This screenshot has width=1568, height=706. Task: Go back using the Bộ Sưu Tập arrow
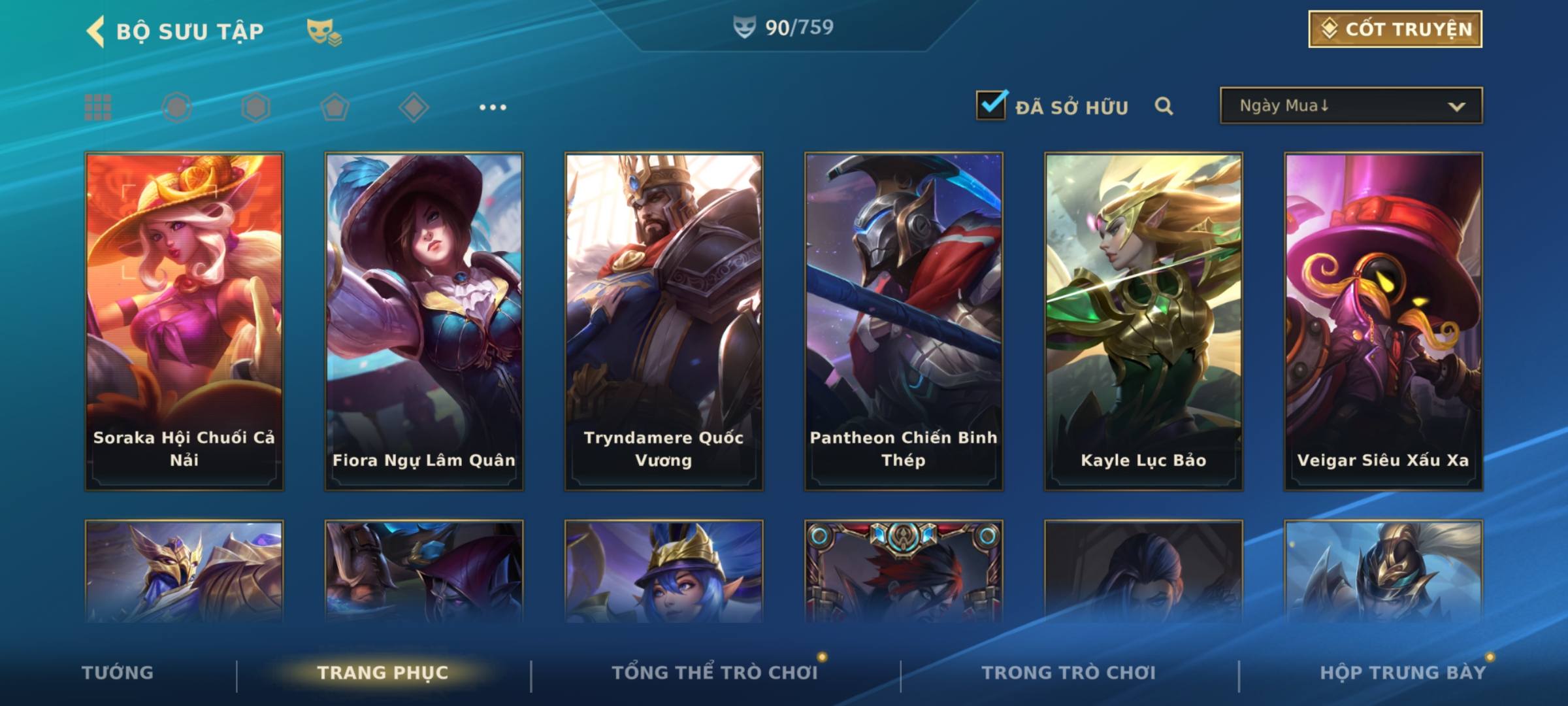pos(95,31)
